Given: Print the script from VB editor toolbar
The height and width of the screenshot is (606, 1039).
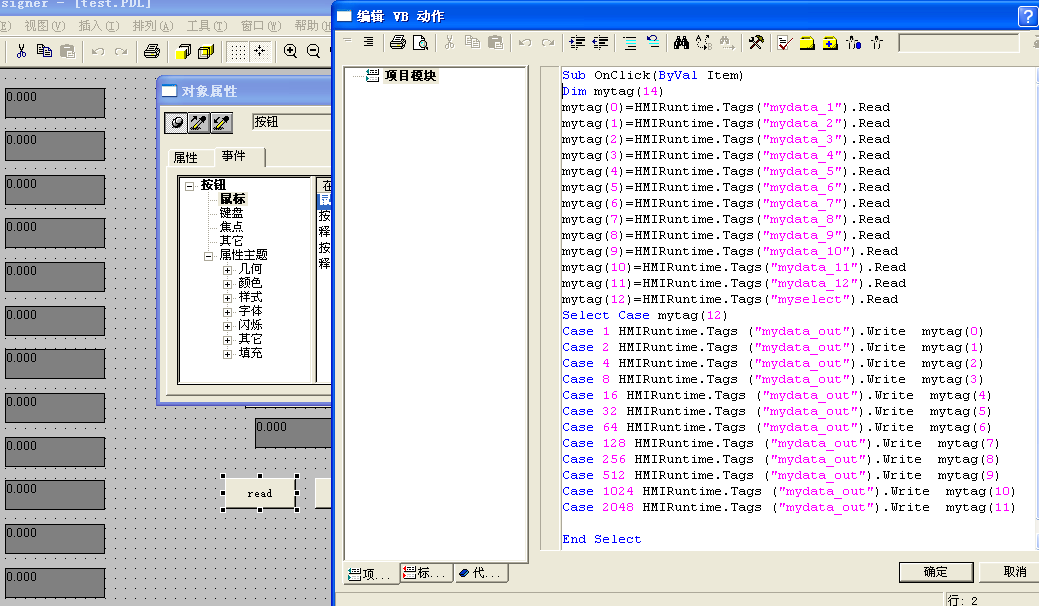Looking at the screenshot, I should [x=398, y=43].
